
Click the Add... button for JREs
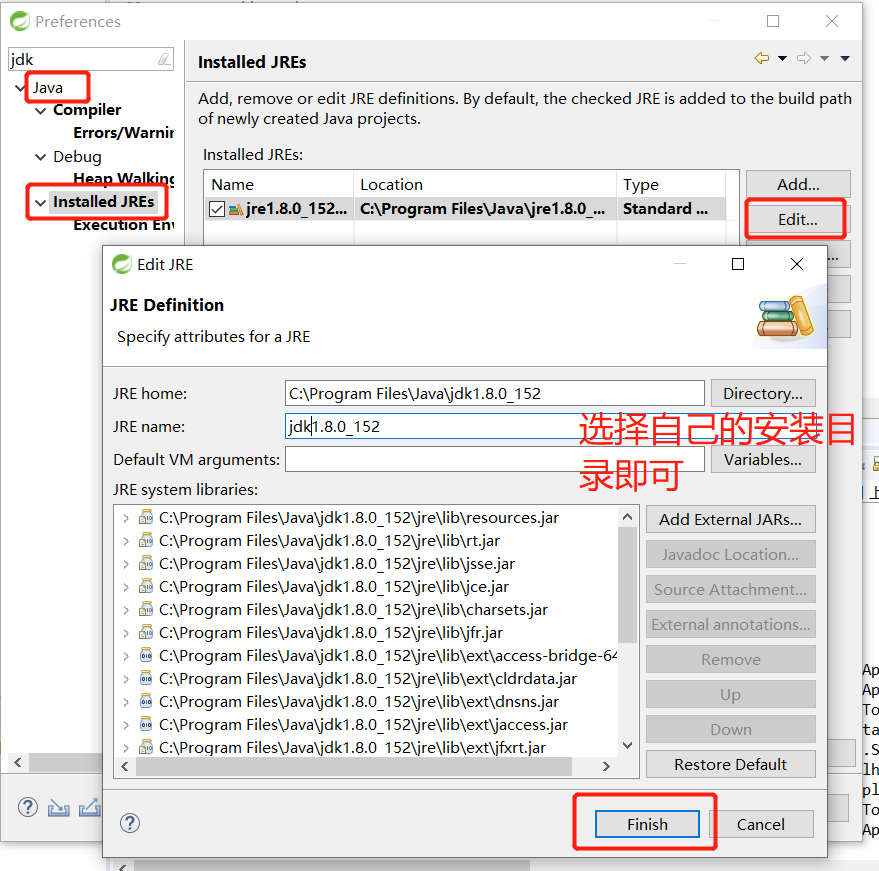[x=798, y=184]
